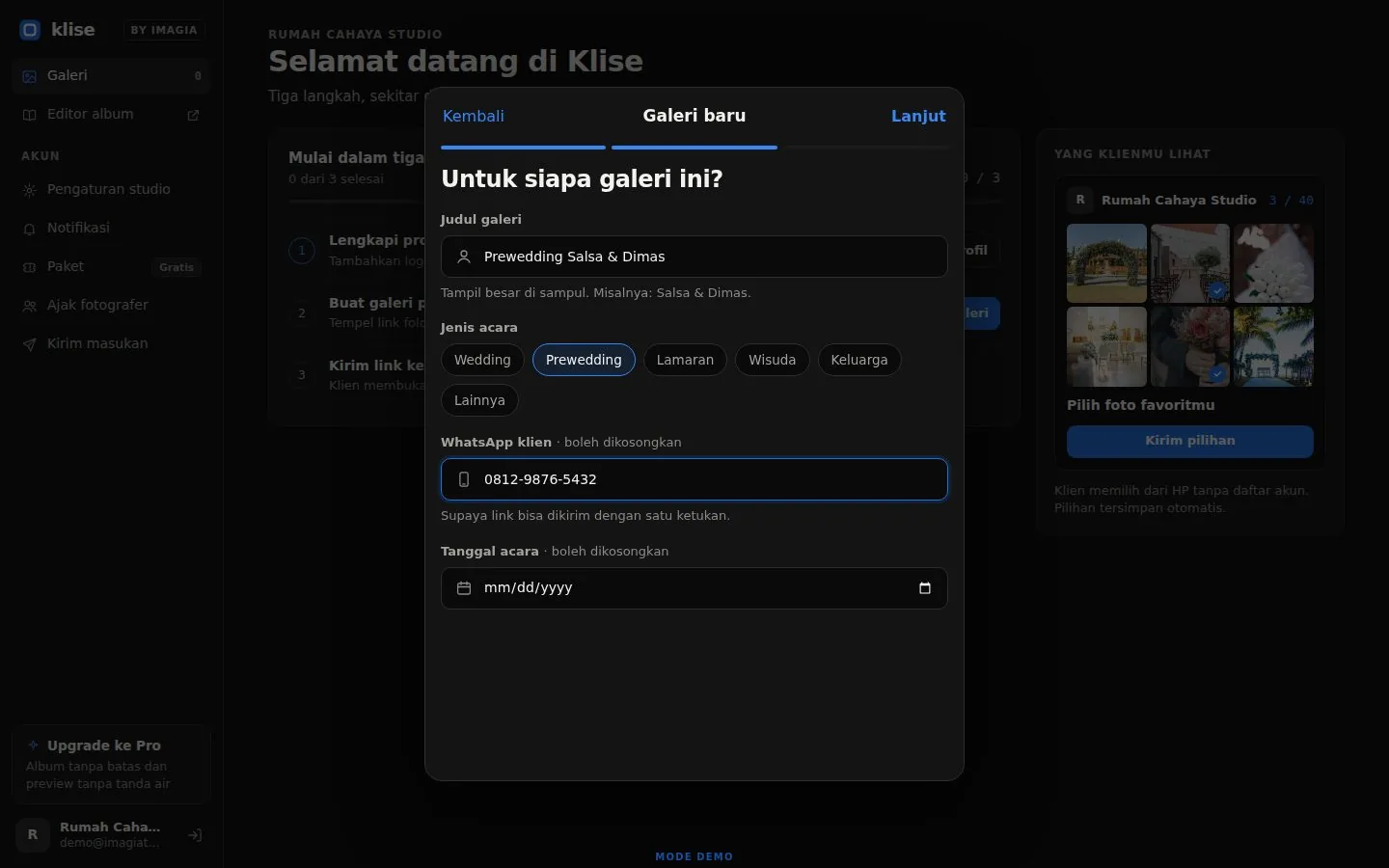
Task: Click external link icon beside Editor album
Action: (x=193, y=115)
